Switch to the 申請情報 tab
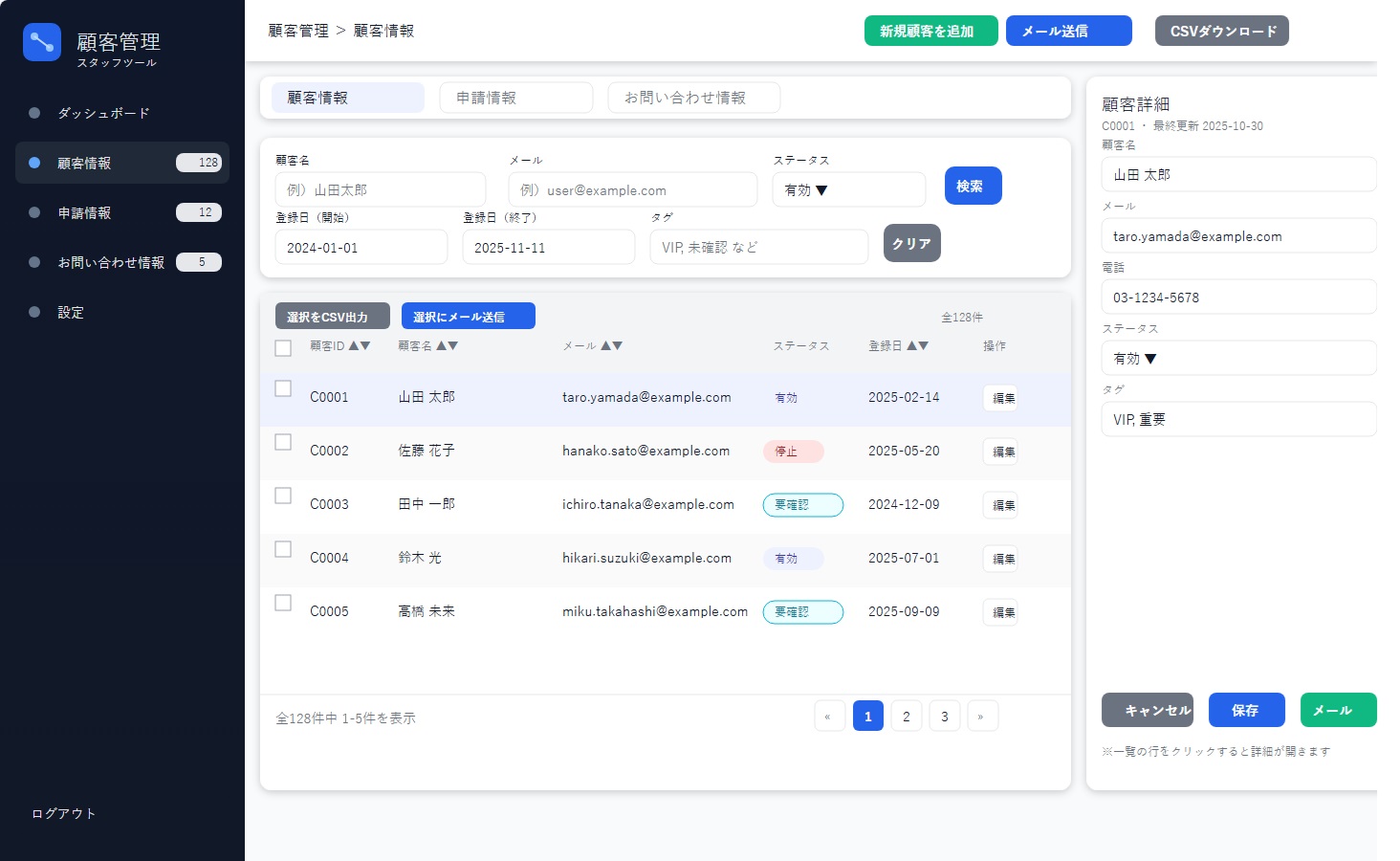This screenshot has height=861, width=1400. coord(515,98)
